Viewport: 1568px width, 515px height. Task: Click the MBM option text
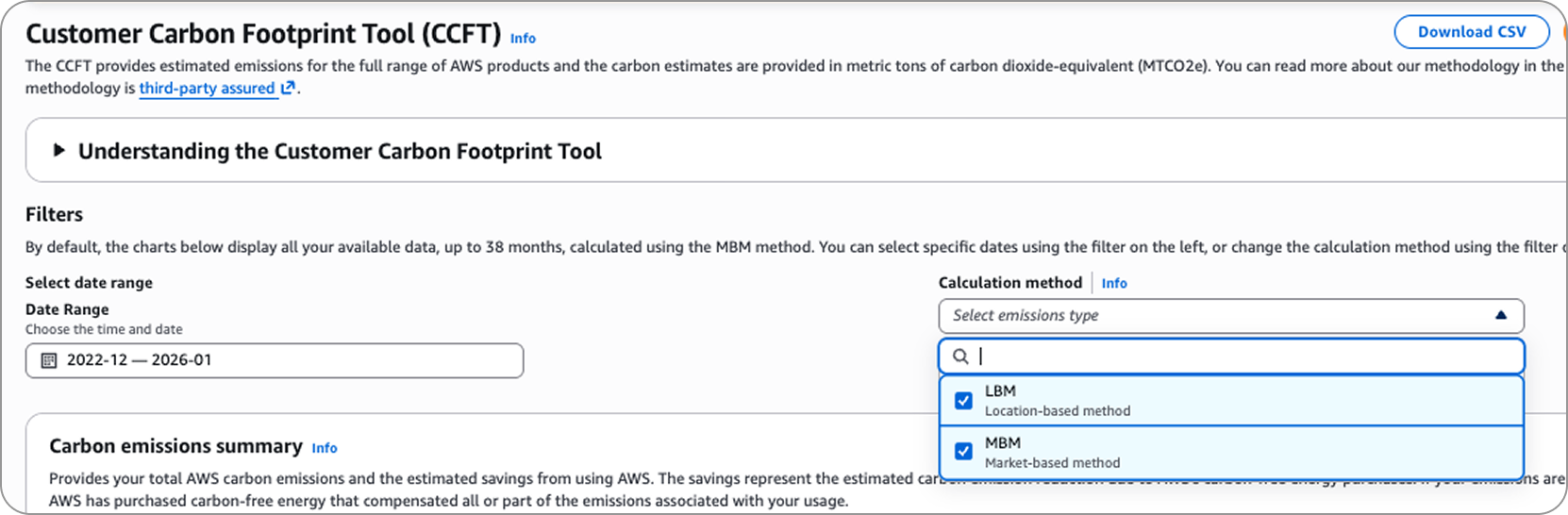(x=1002, y=443)
